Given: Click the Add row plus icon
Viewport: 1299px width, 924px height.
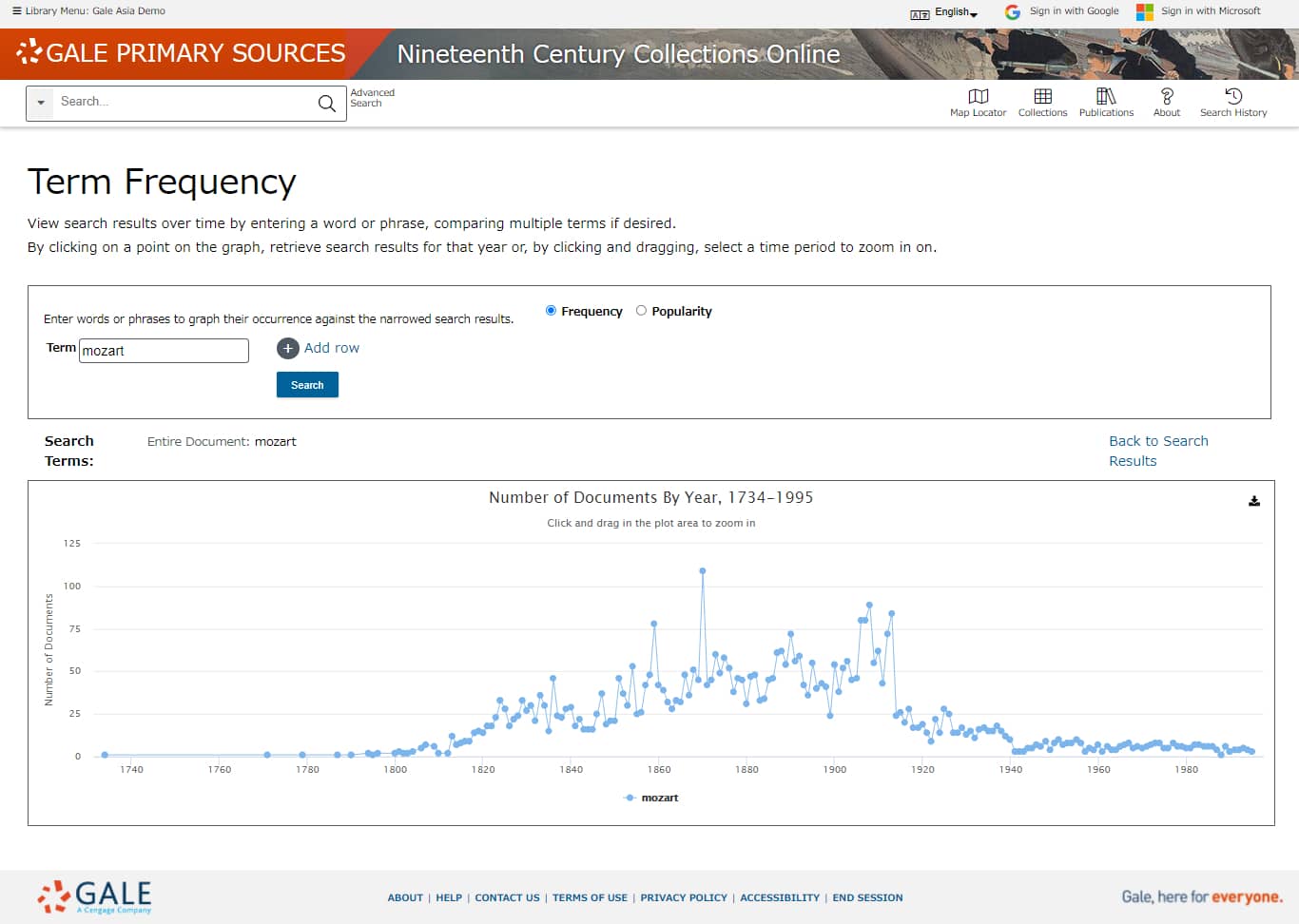Looking at the screenshot, I should tap(287, 349).
